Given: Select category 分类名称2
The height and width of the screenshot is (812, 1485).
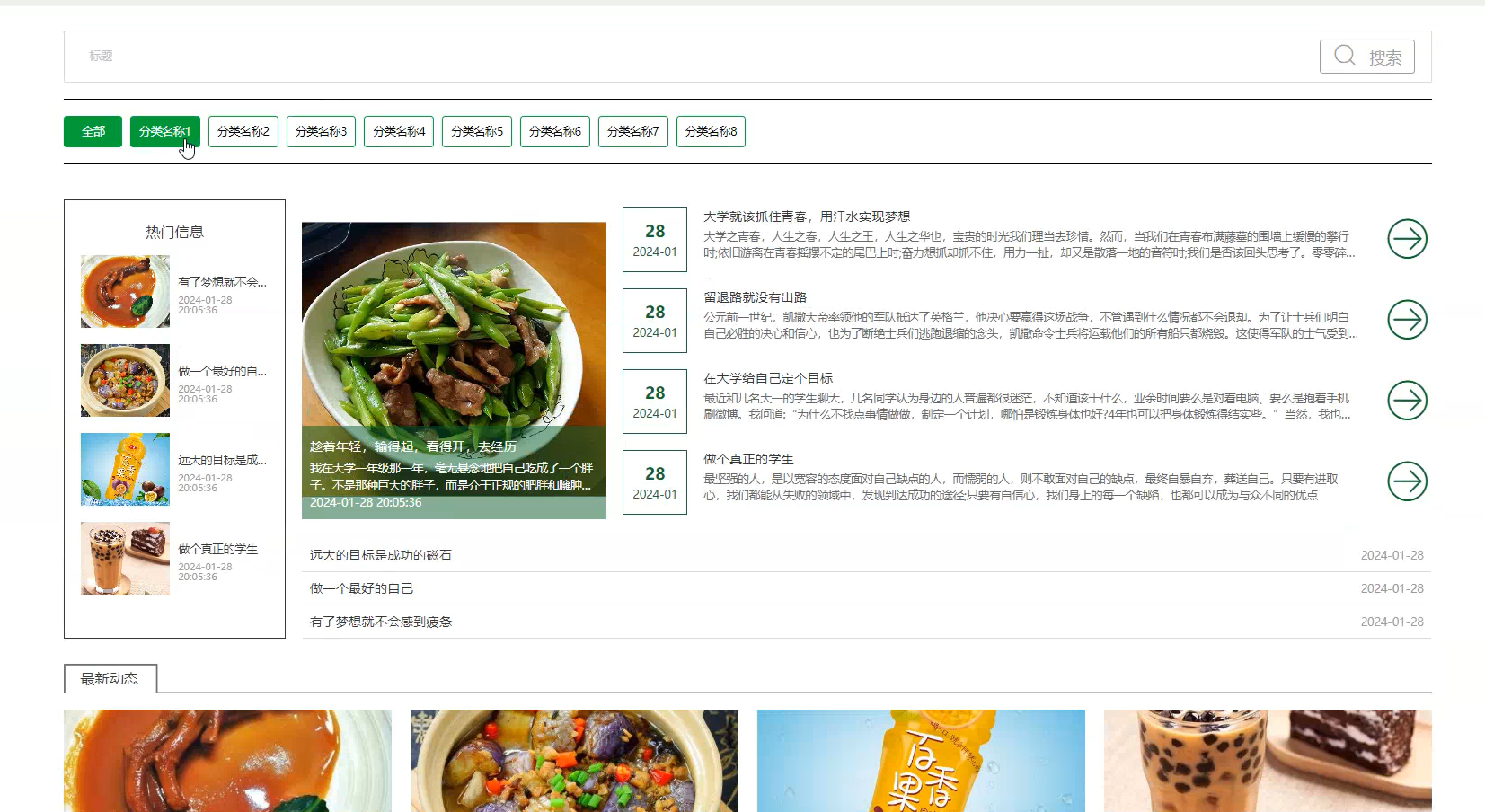Looking at the screenshot, I should [x=243, y=131].
